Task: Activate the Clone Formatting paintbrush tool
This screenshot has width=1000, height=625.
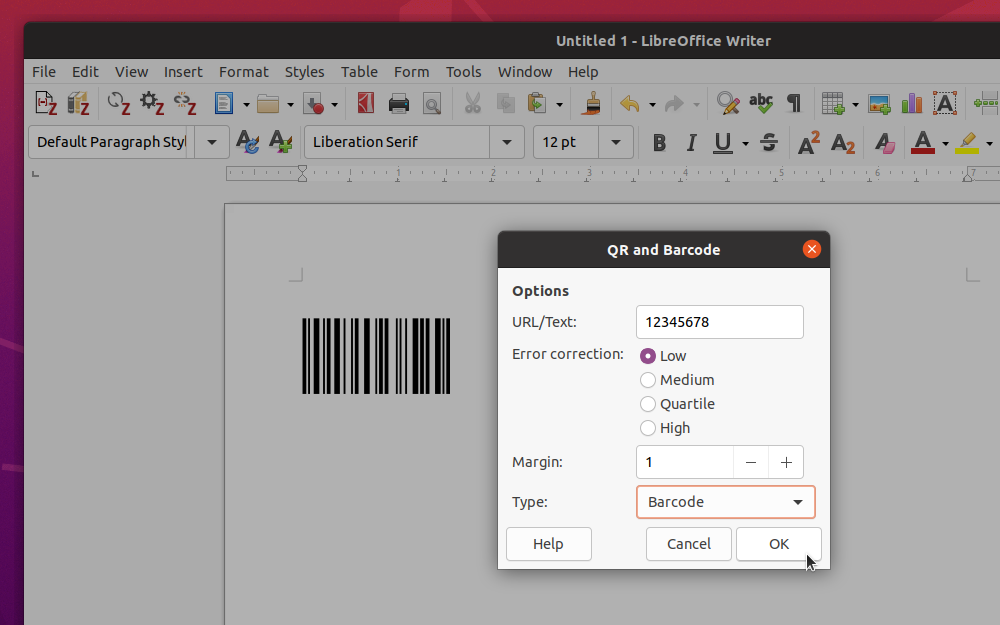Action: [590, 103]
